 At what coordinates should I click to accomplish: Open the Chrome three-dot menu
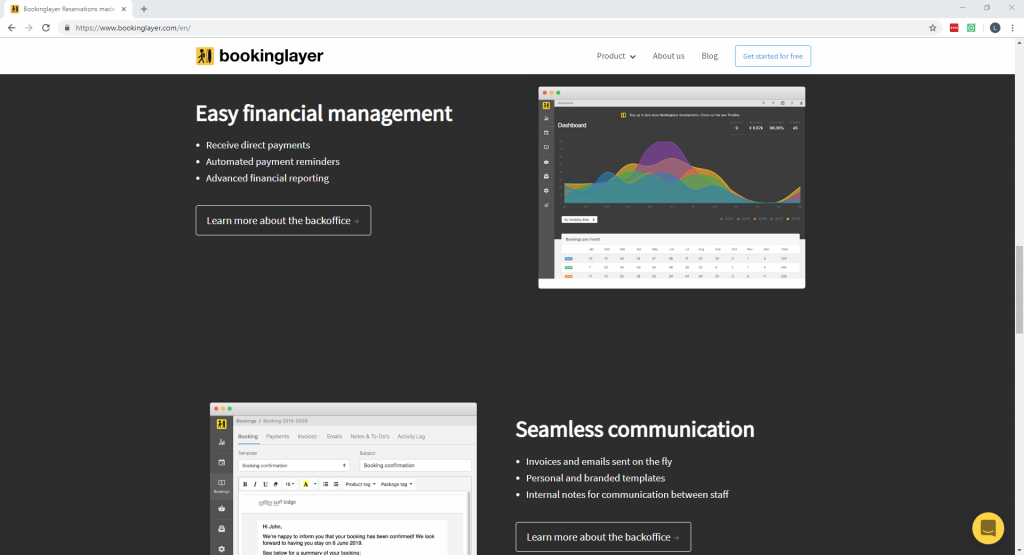click(x=1012, y=28)
